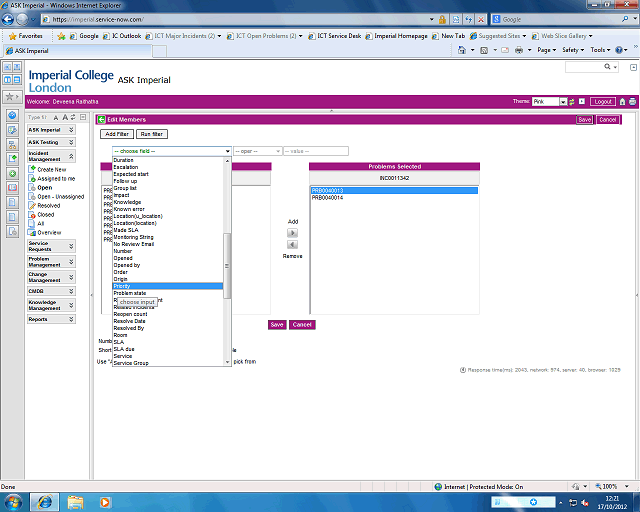
Task: Open the Theme dropdown set to Pink
Action: click(551, 101)
